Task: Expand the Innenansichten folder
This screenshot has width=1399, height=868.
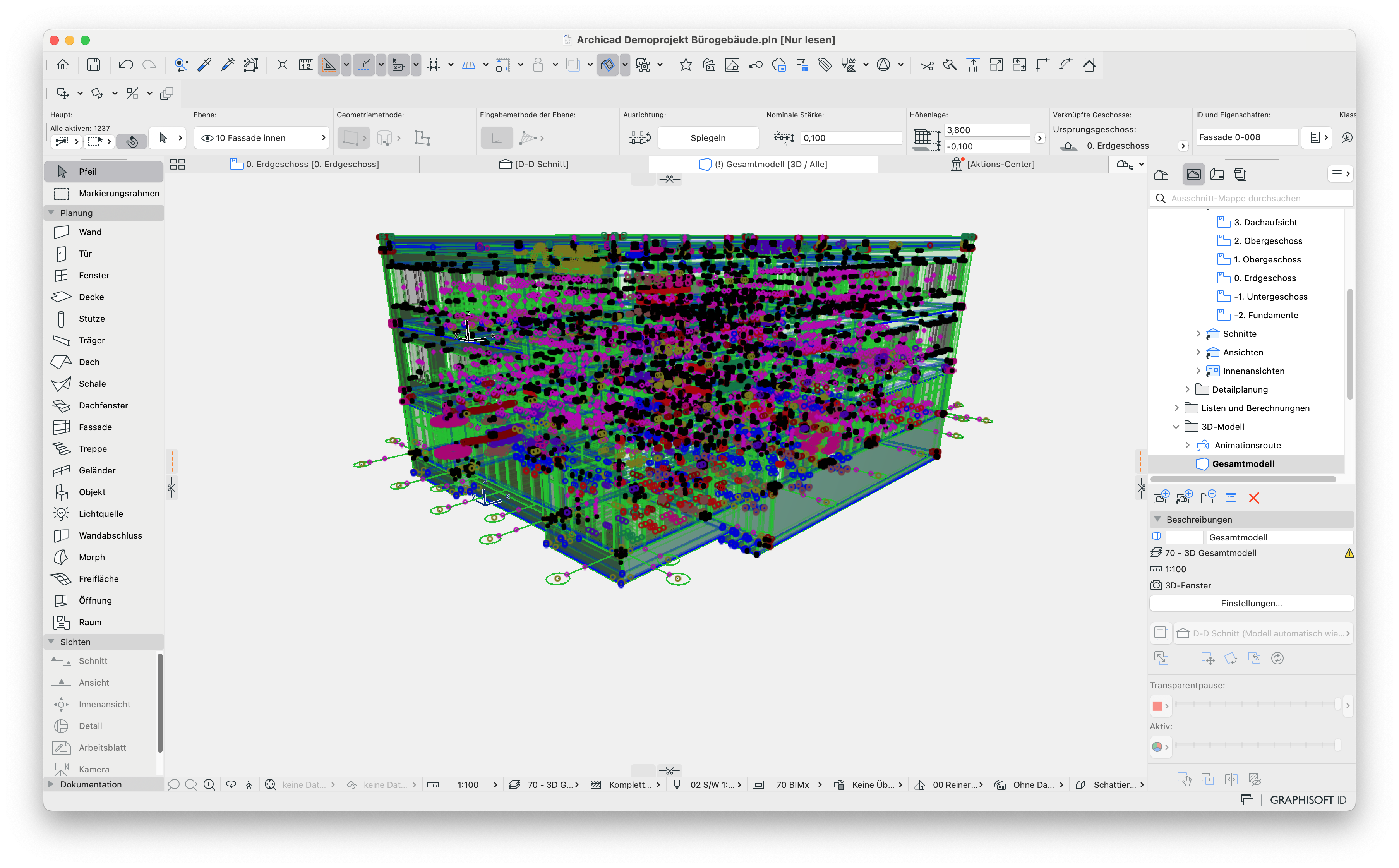Action: click(x=1198, y=371)
